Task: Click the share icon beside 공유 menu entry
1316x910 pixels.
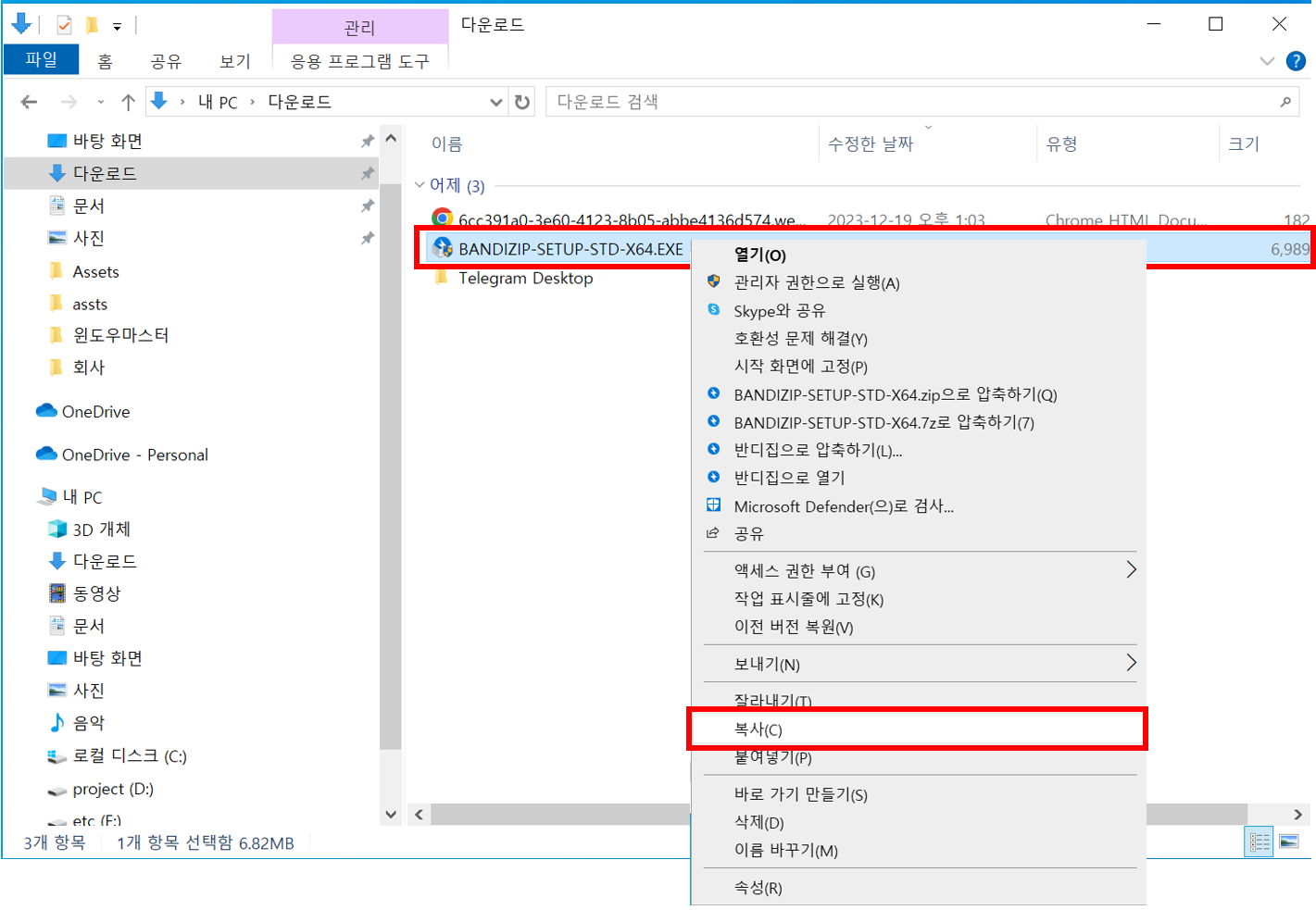Action: [x=713, y=533]
